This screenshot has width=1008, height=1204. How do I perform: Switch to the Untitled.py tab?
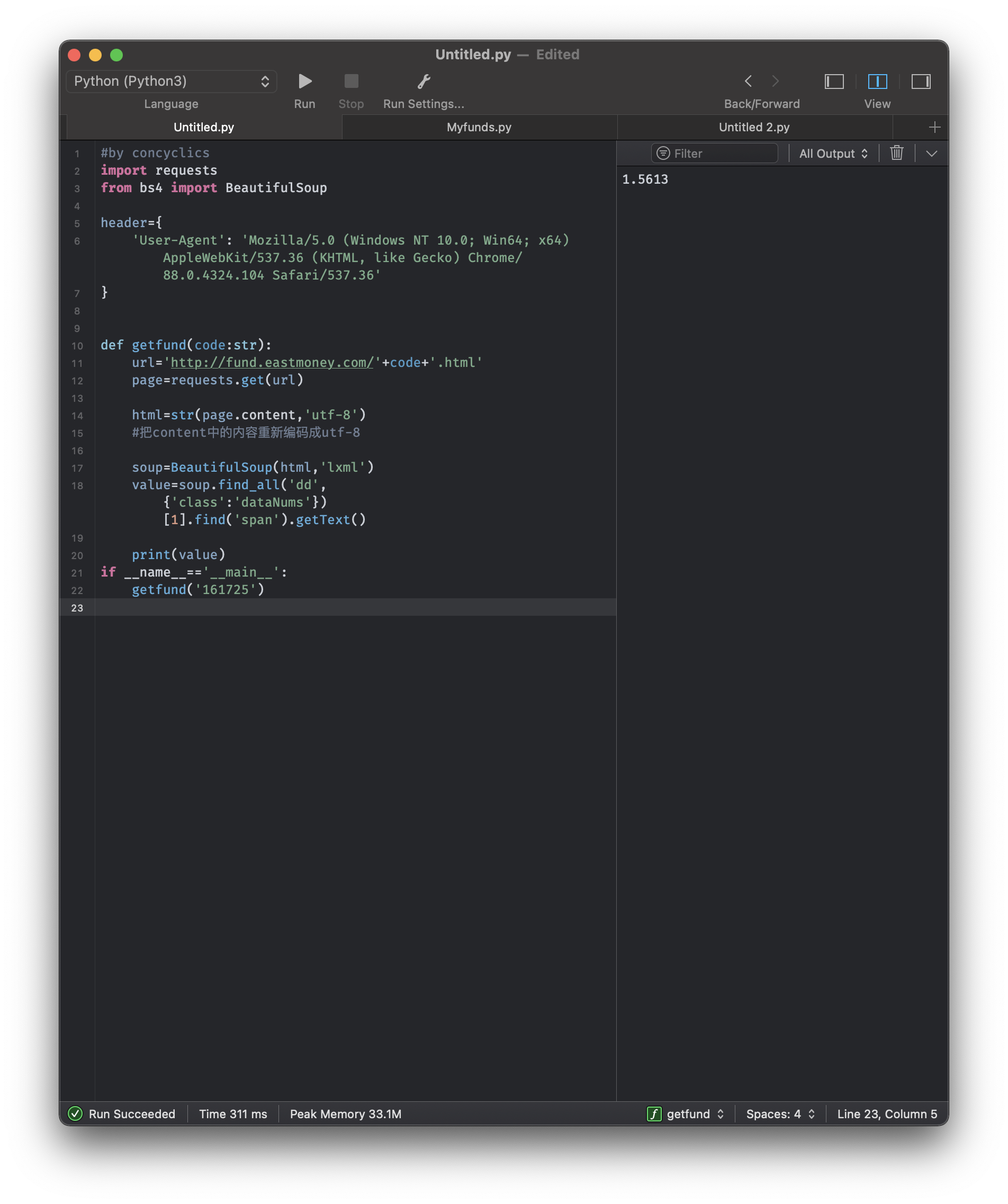click(x=204, y=127)
